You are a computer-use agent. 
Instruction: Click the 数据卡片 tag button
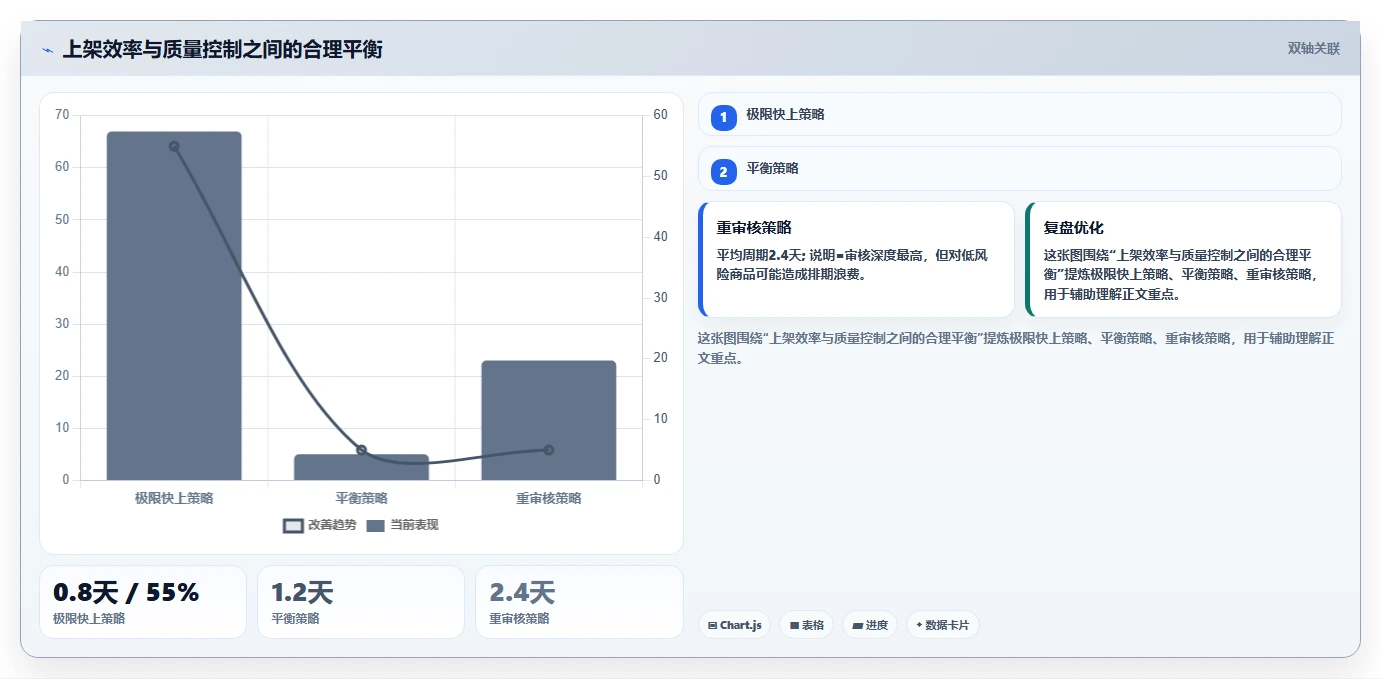pos(942,625)
